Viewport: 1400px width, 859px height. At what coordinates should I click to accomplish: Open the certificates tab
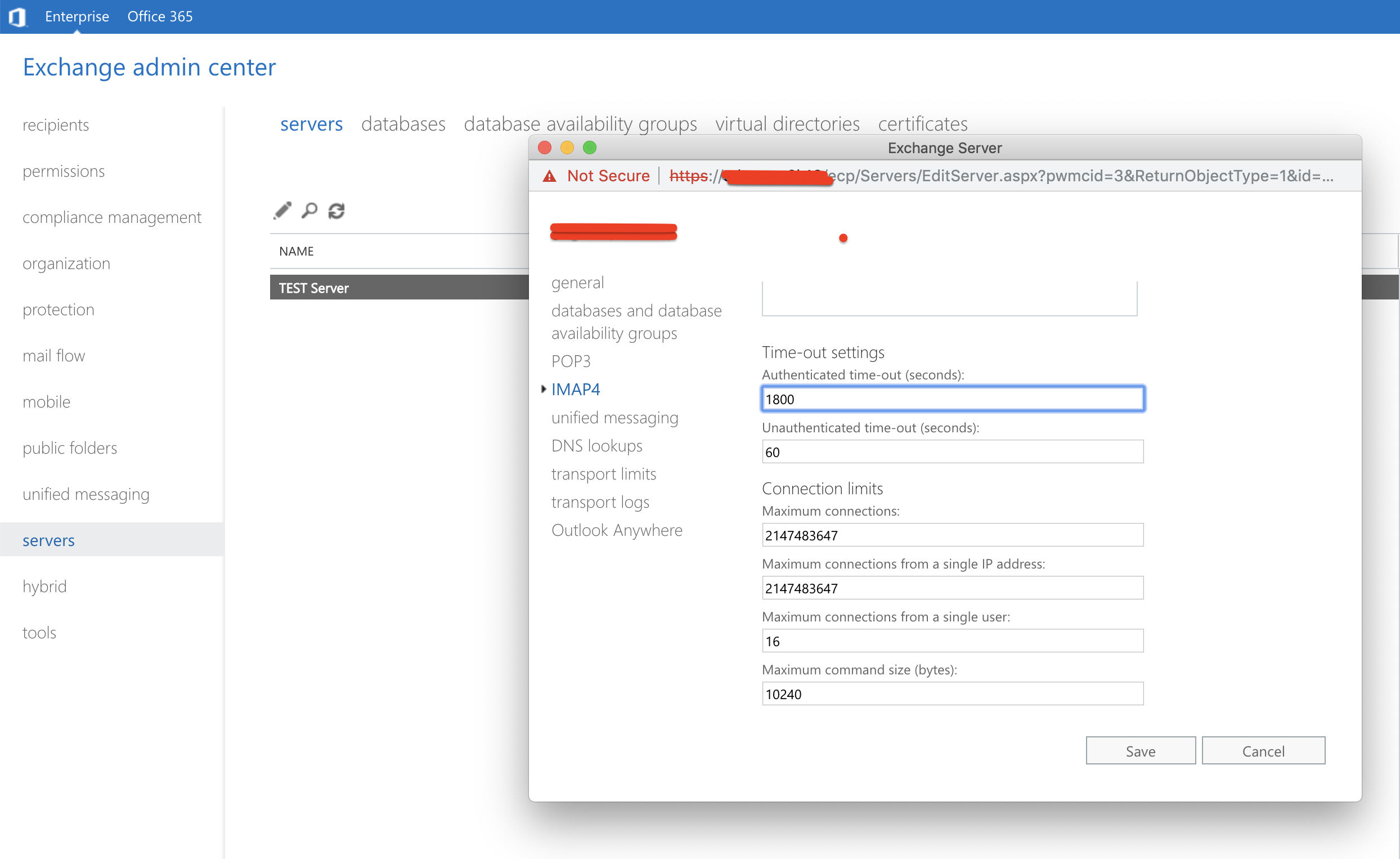[922, 124]
